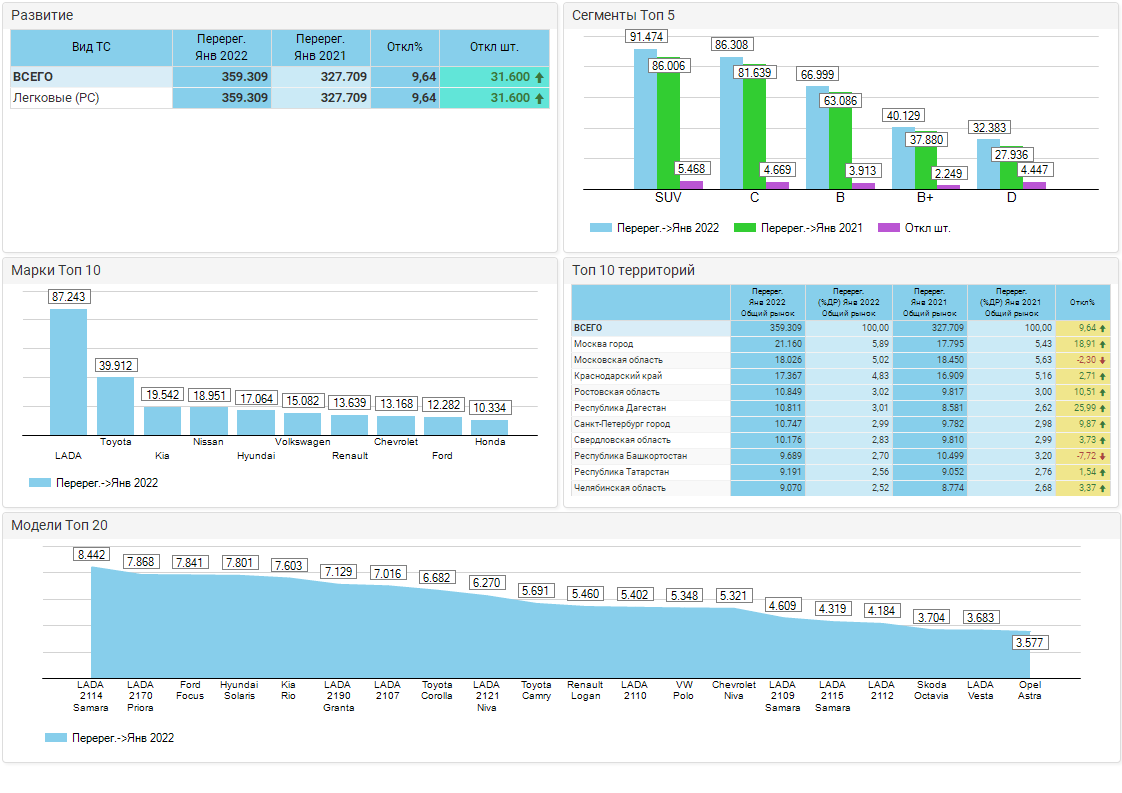Click the SUV data label 91.474
The height and width of the screenshot is (793, 1122).
point(647,37)
